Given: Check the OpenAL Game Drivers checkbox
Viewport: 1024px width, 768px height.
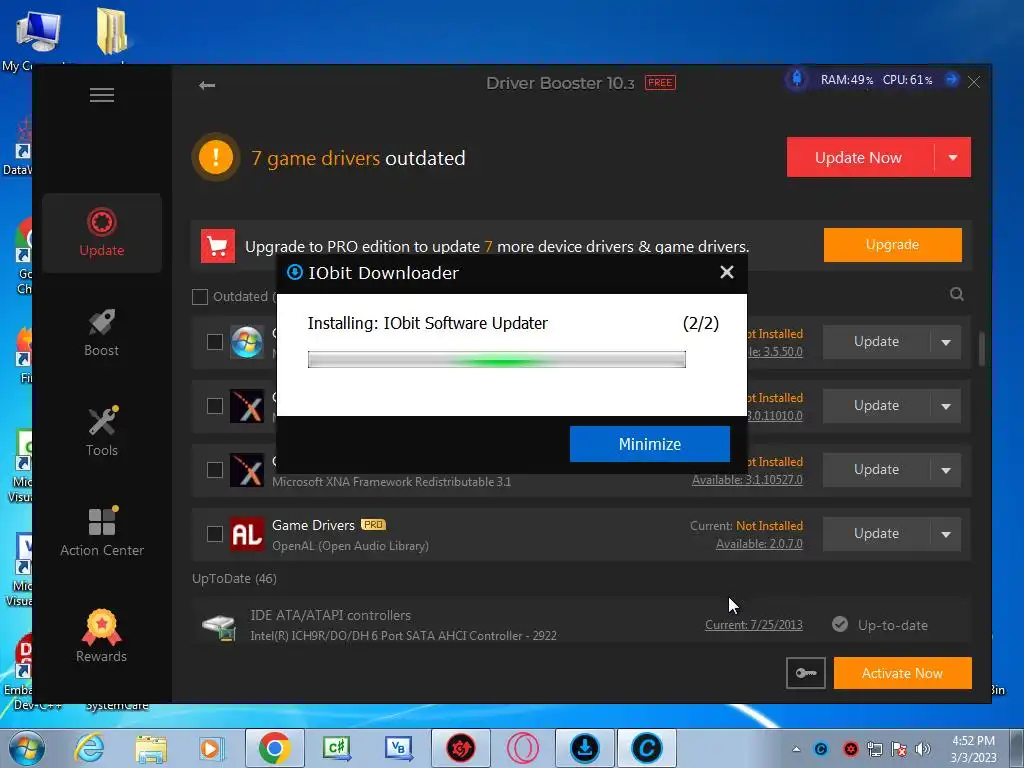Looking at the screenshot, I should 215,534.
